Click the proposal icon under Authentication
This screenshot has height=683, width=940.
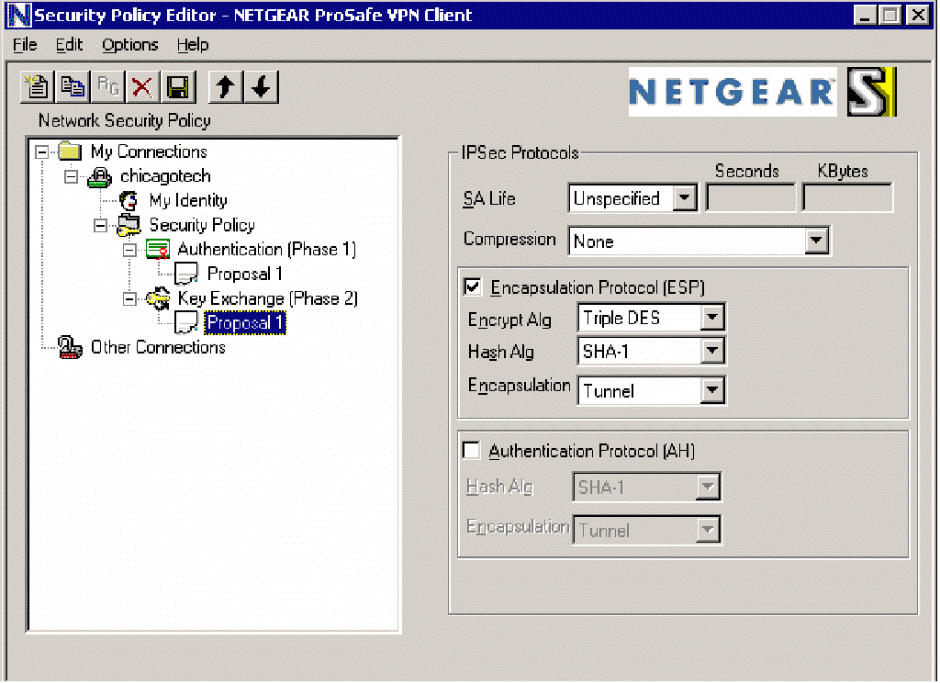(x=186, y=274)
